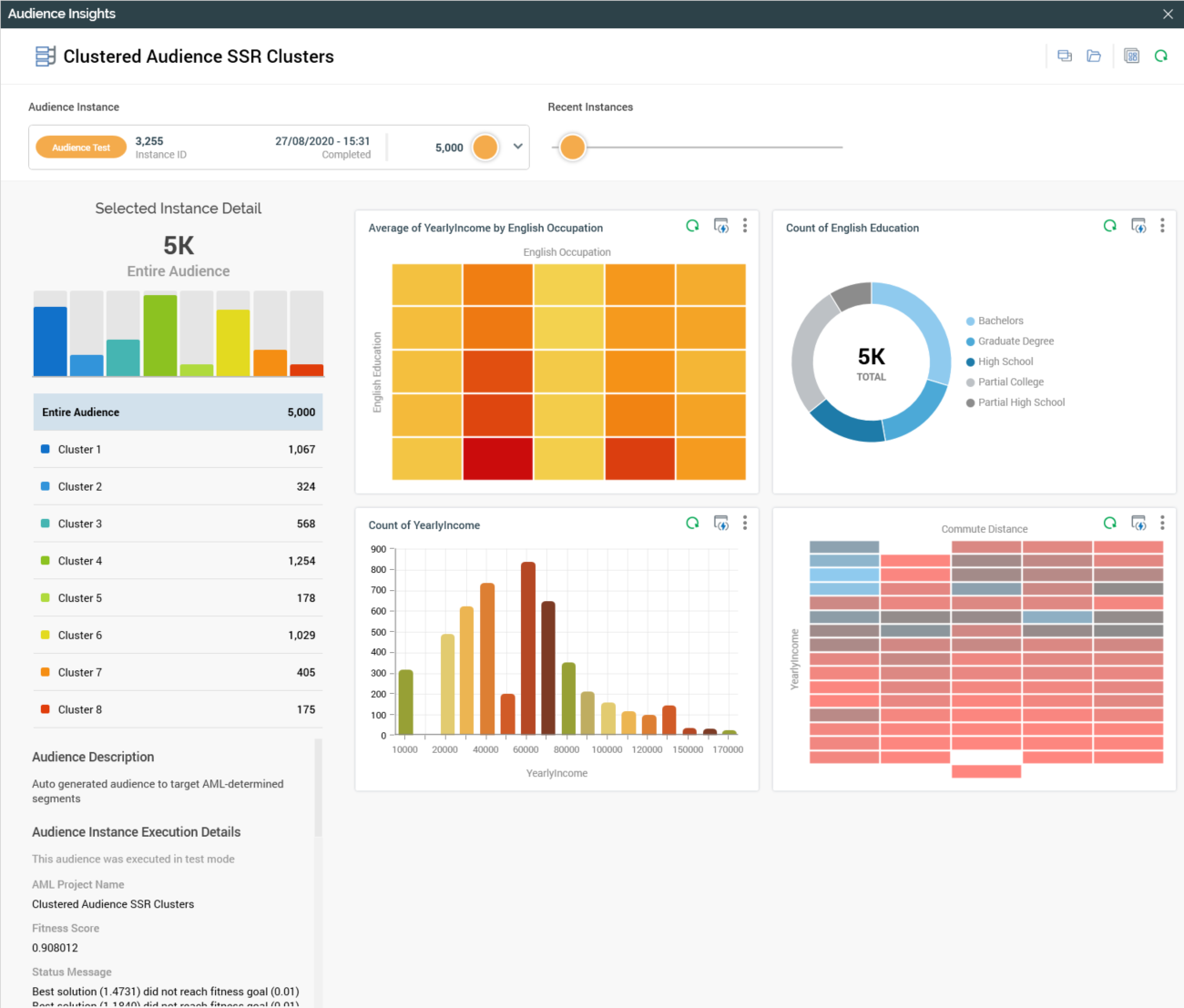
Task: Click the Recent Instances slider handle
Action: 572,147
